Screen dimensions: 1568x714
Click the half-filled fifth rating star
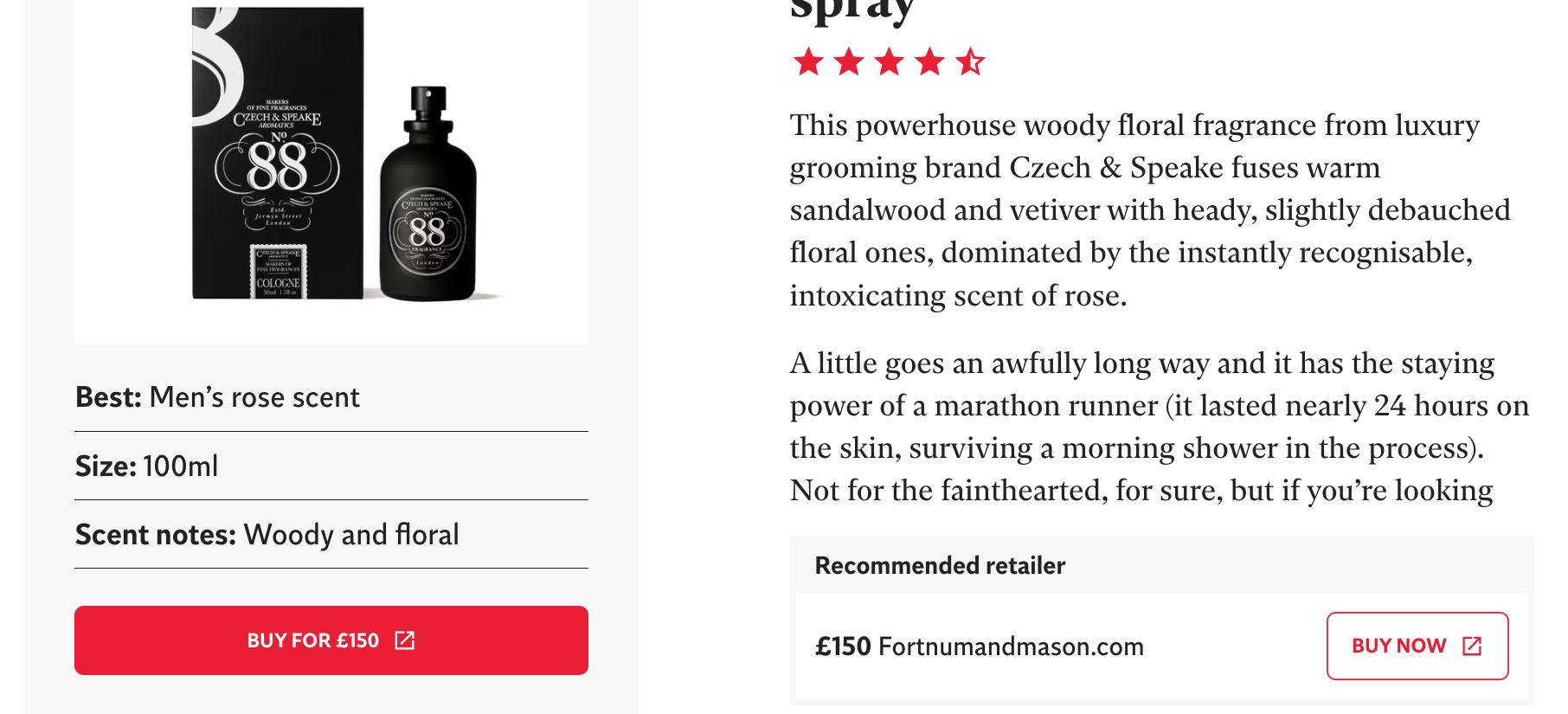970,62
